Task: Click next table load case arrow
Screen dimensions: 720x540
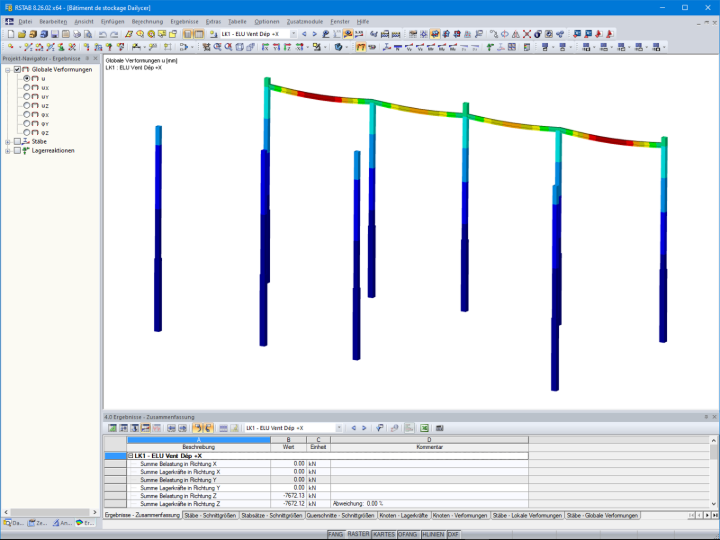Action: point(364,428)
